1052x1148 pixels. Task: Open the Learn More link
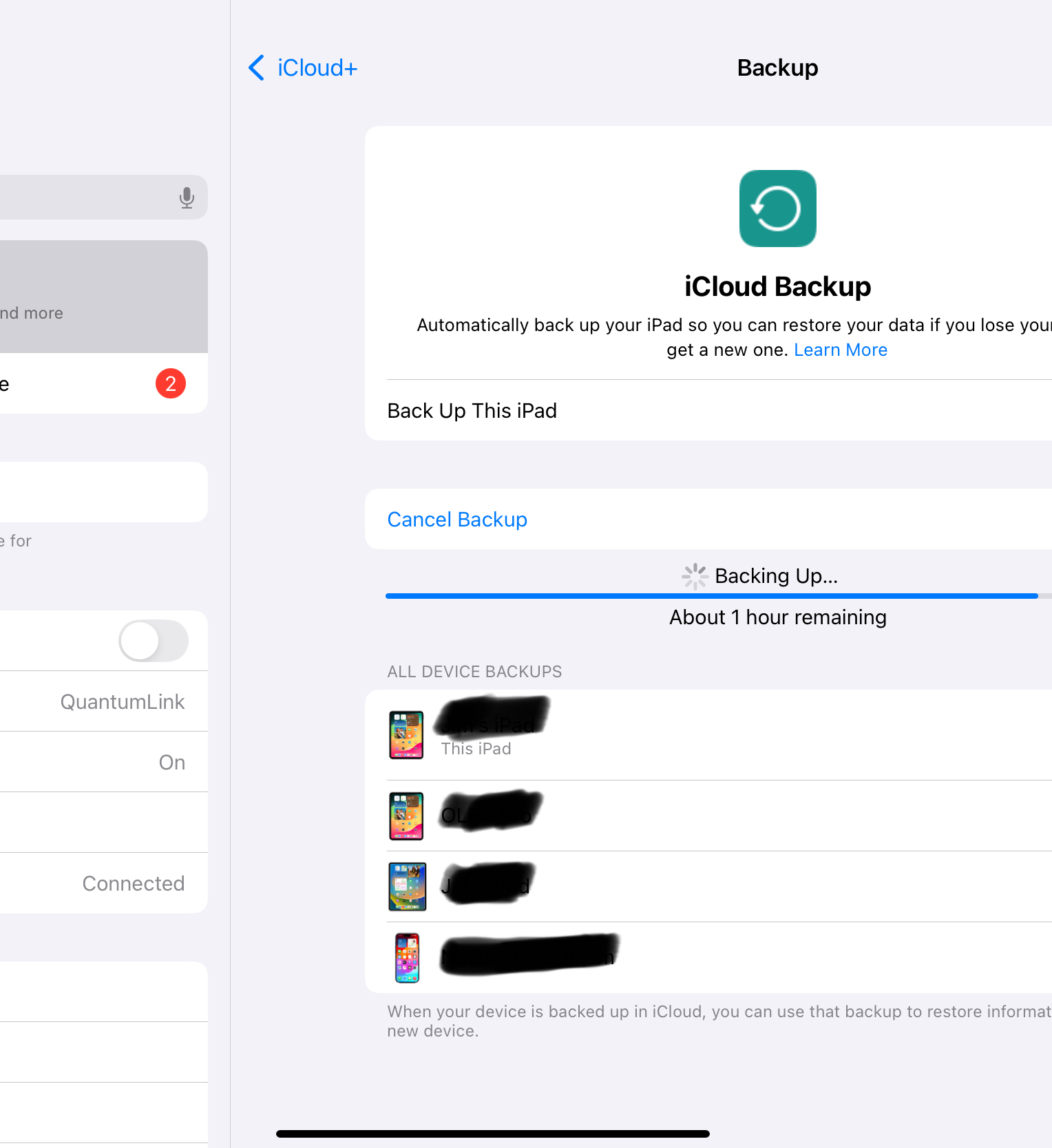click(841, 350)
